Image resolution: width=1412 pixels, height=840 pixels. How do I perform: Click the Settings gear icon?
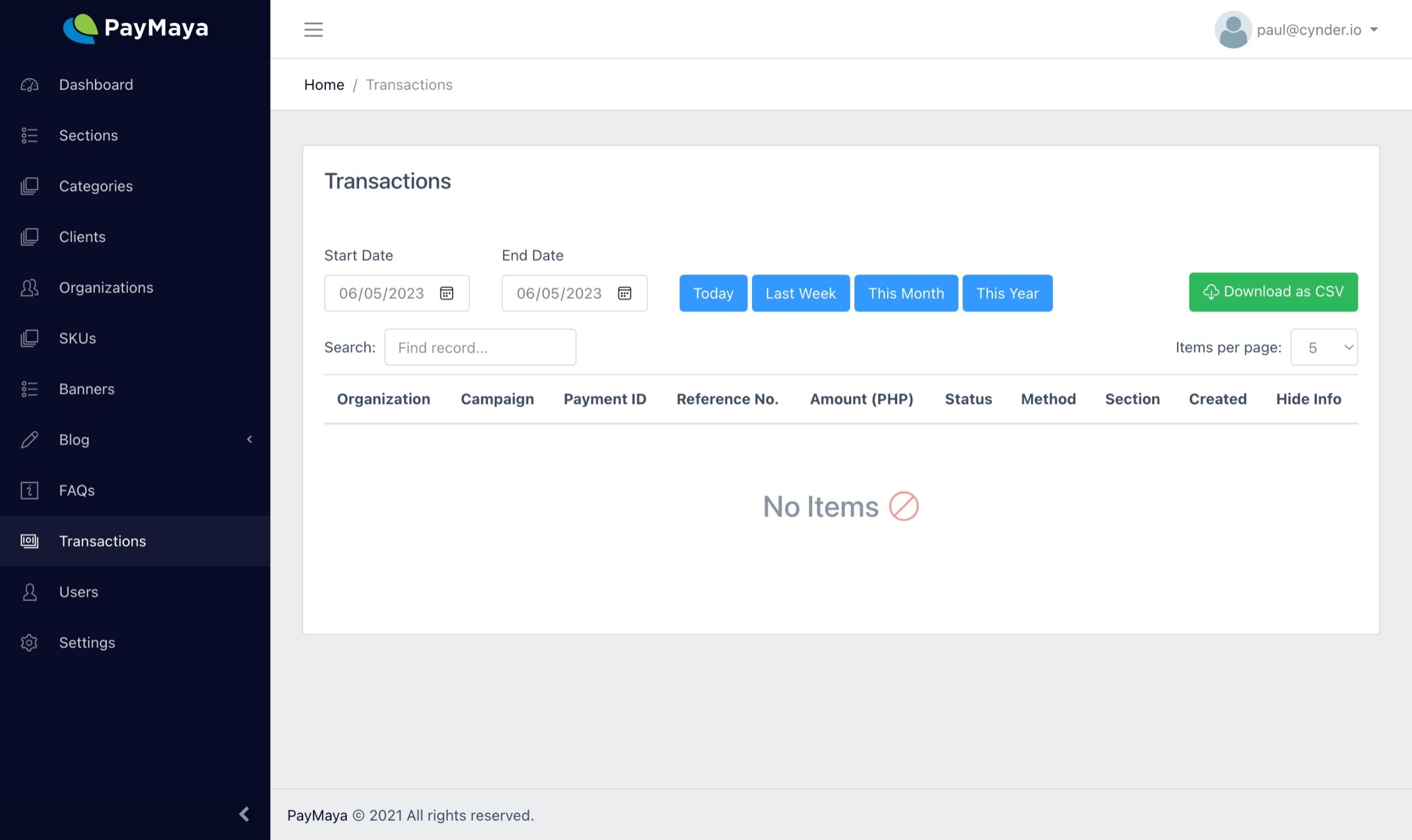click(x=29, y=643)
